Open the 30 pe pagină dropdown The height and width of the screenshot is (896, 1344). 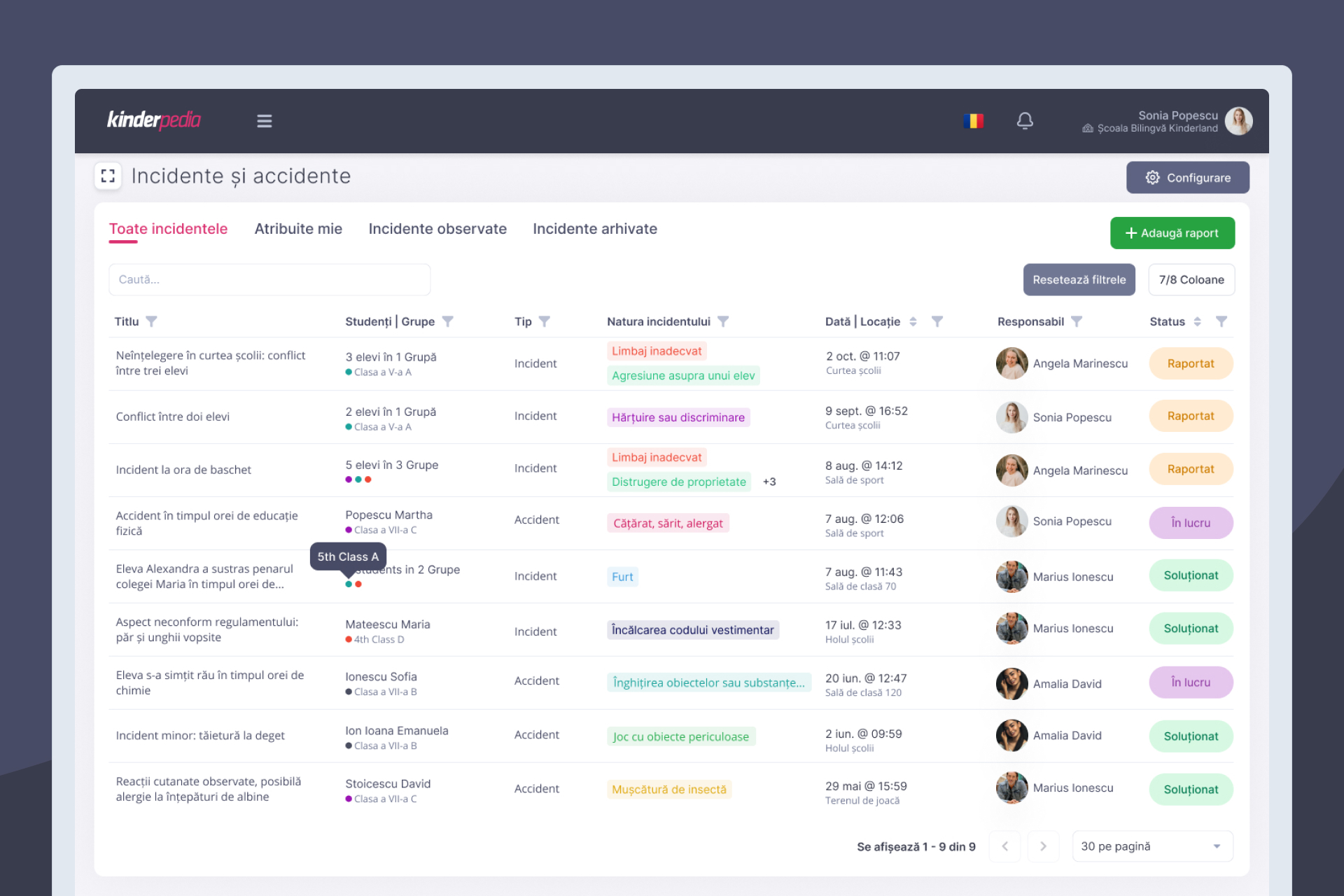click(1152, 846)
